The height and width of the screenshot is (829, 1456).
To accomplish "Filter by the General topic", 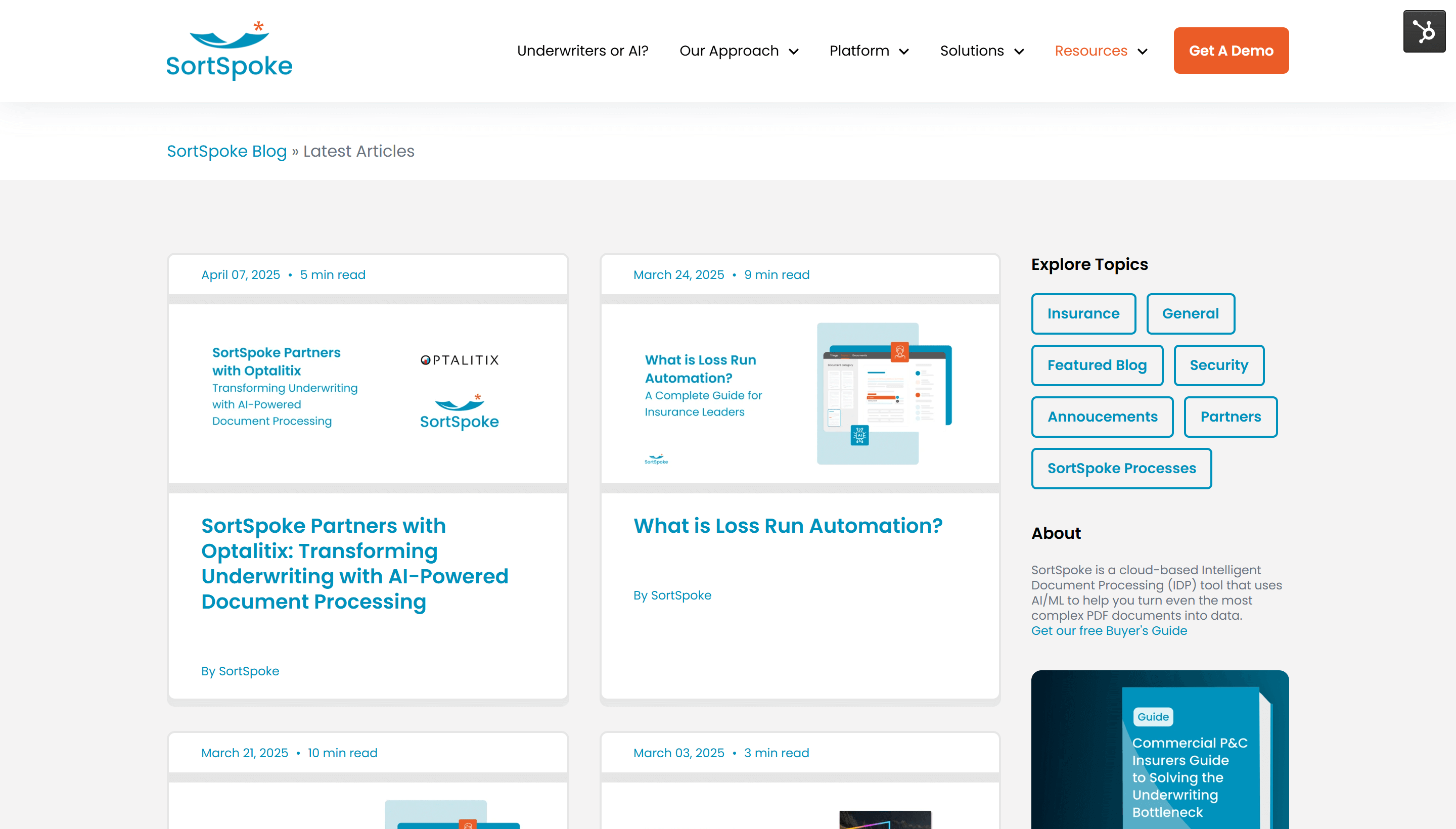I will 1190,314.
